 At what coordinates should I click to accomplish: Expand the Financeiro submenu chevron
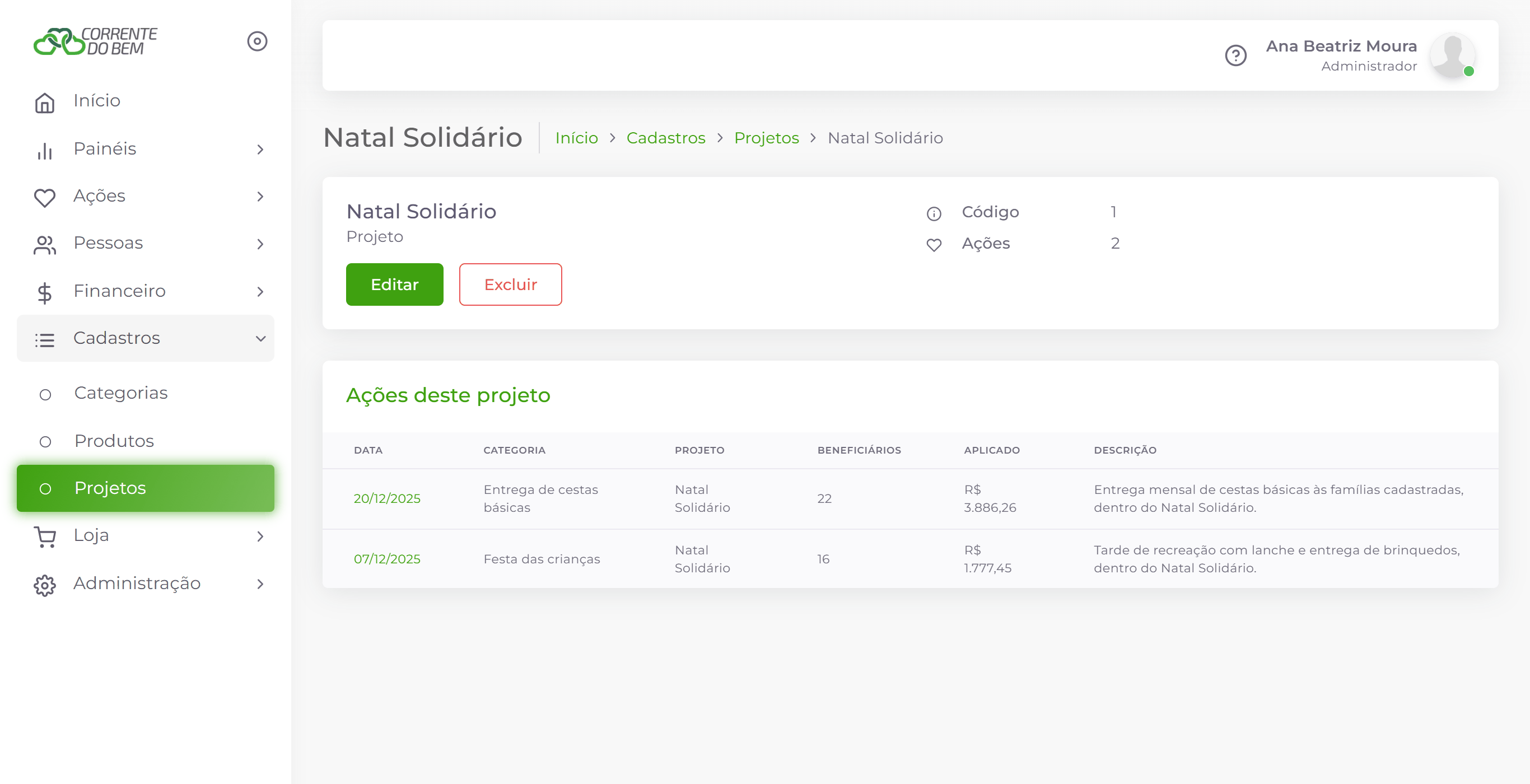coord(260,292)
